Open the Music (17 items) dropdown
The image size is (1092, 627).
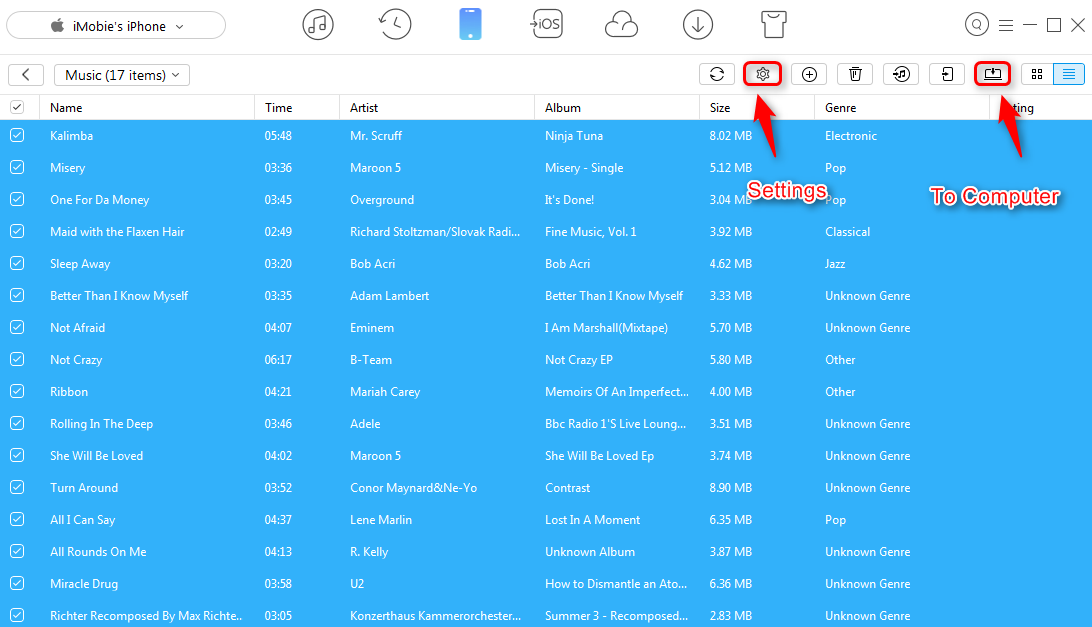click(122, 75)
